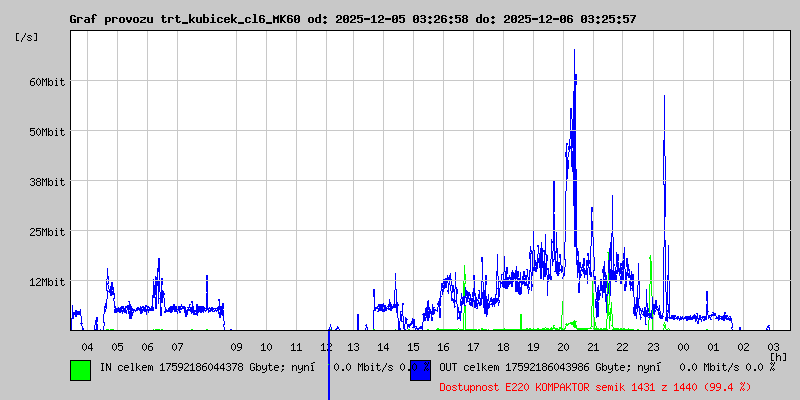Click the highest blue traffic peak
Viewport: 800px width, 400px height.
pos(574,52)
